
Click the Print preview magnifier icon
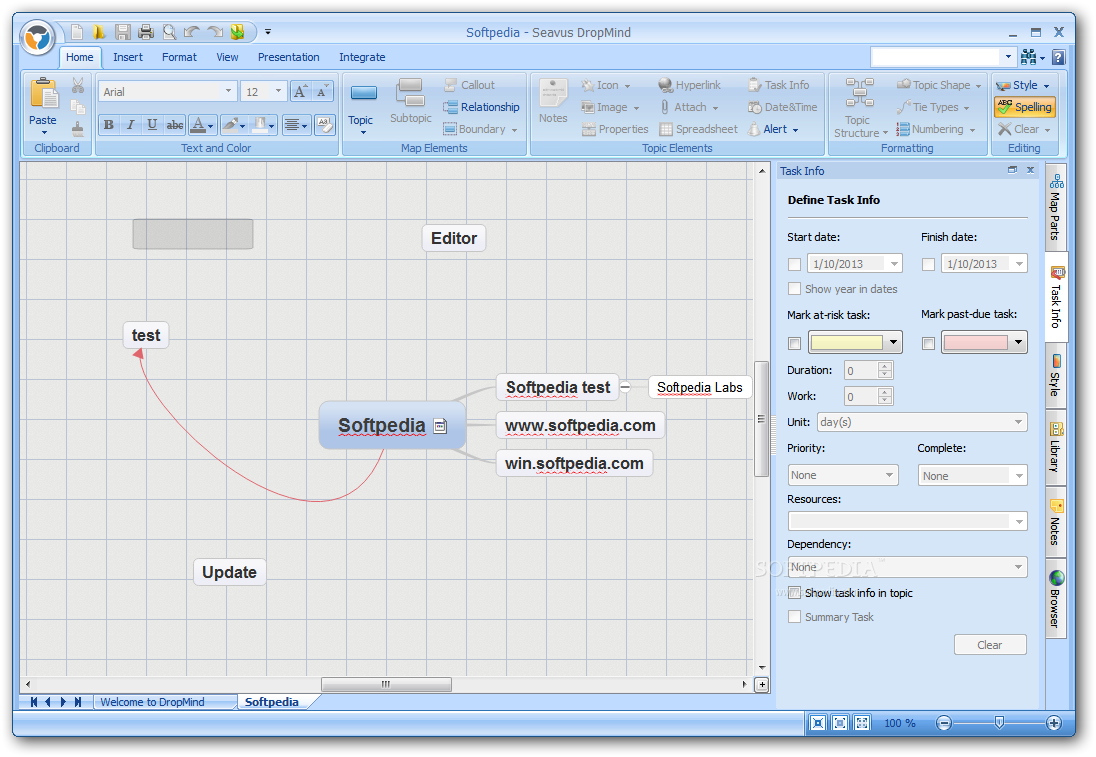pos(168,31)
